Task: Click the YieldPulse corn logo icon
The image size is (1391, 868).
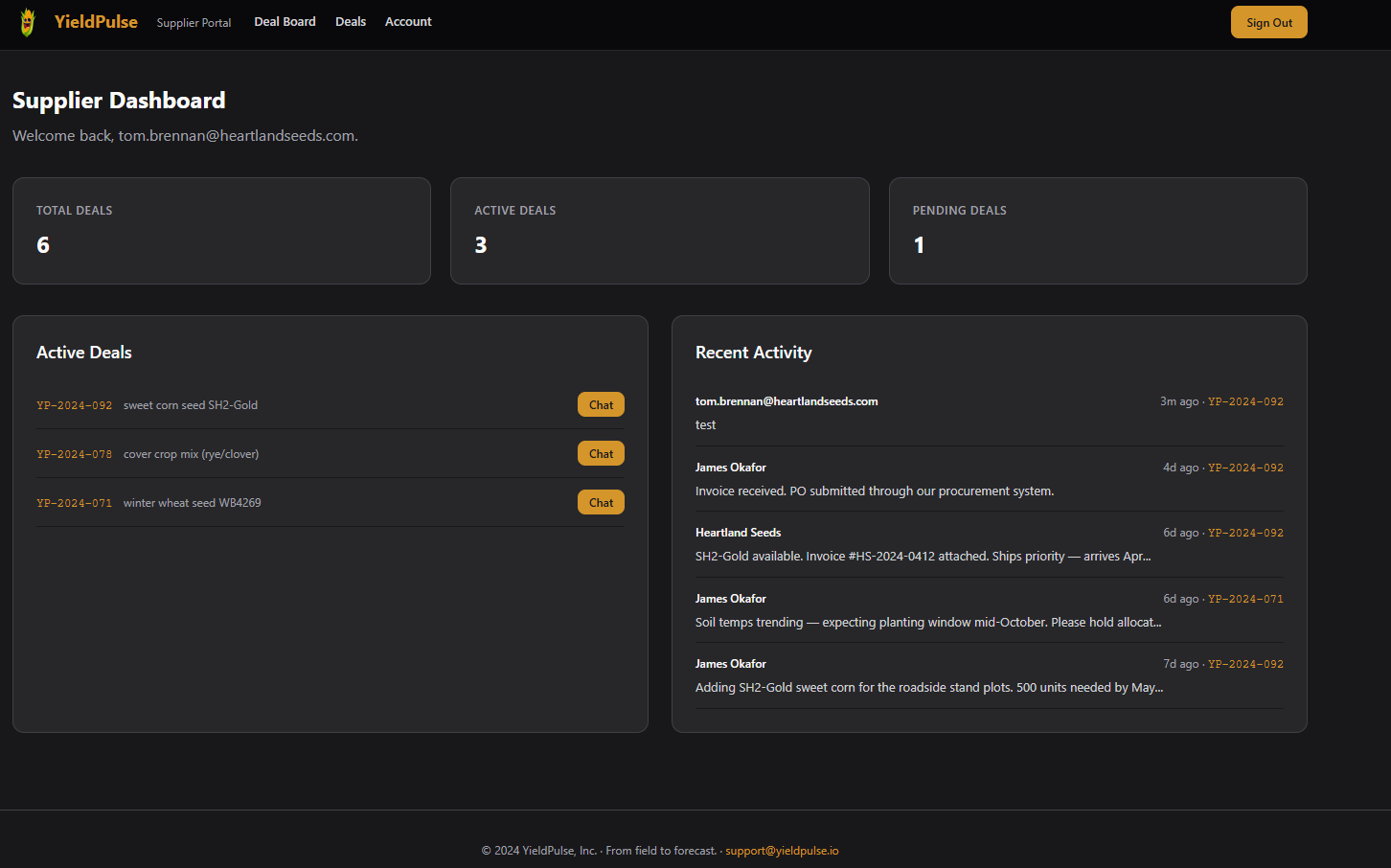Action: [x=28, y=22]
